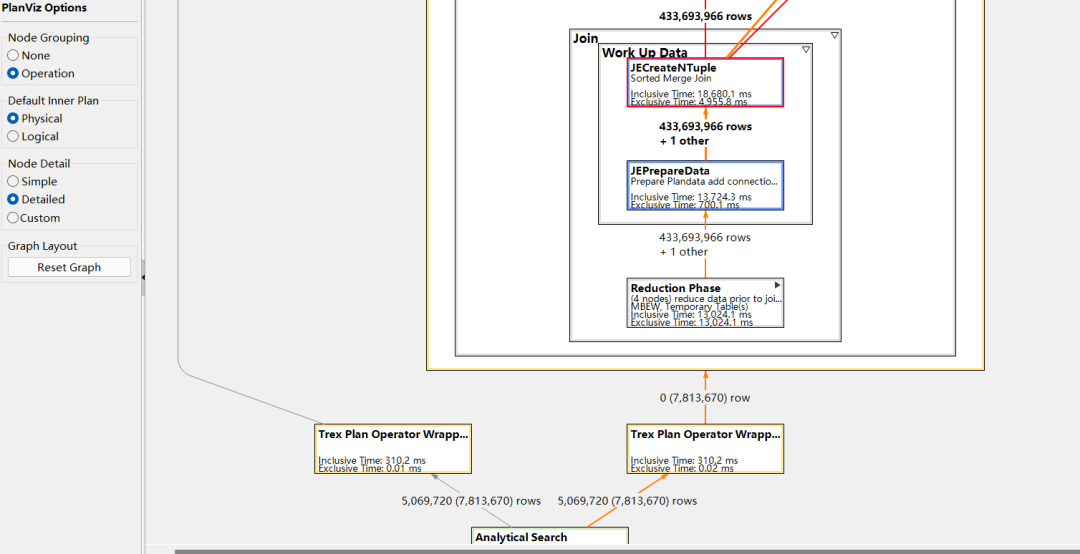Click the '0 (7,813,670) row' edge label
Image resolution: width=1080 pixels, height=554 pixels.
coord(705,398)
